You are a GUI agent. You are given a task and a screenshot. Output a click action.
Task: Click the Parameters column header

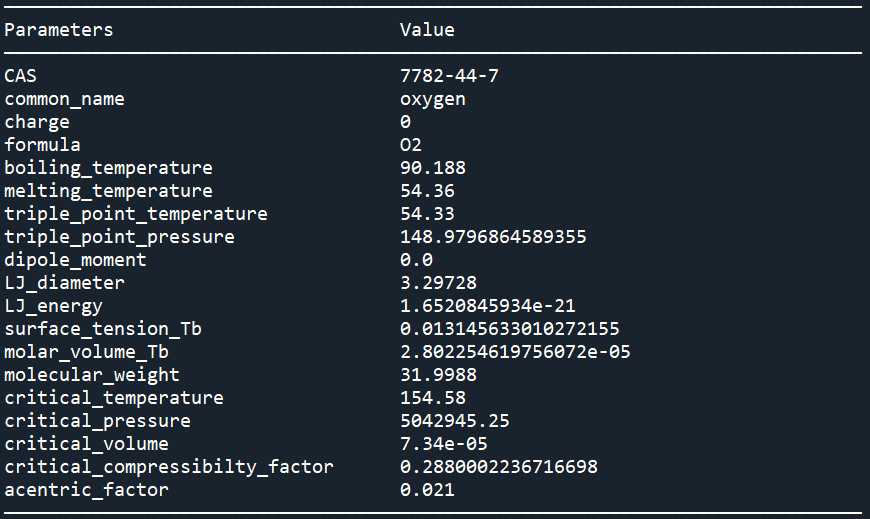pos(58,29)
